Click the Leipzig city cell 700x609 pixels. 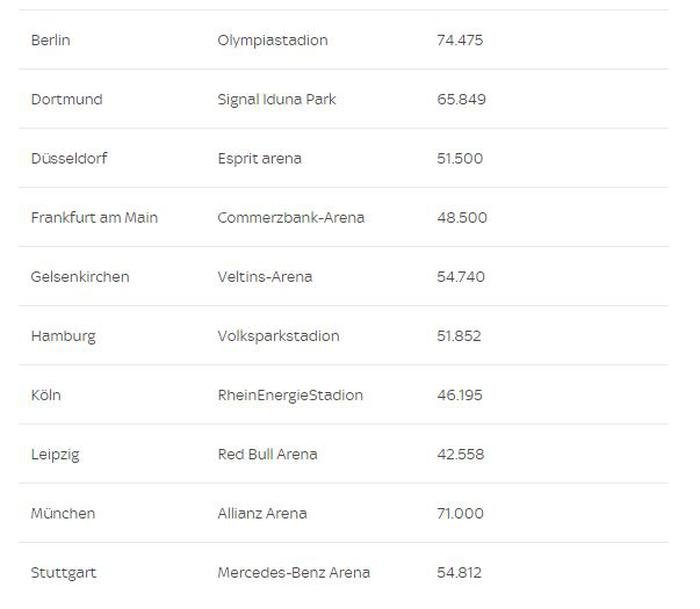click(55, 454)
